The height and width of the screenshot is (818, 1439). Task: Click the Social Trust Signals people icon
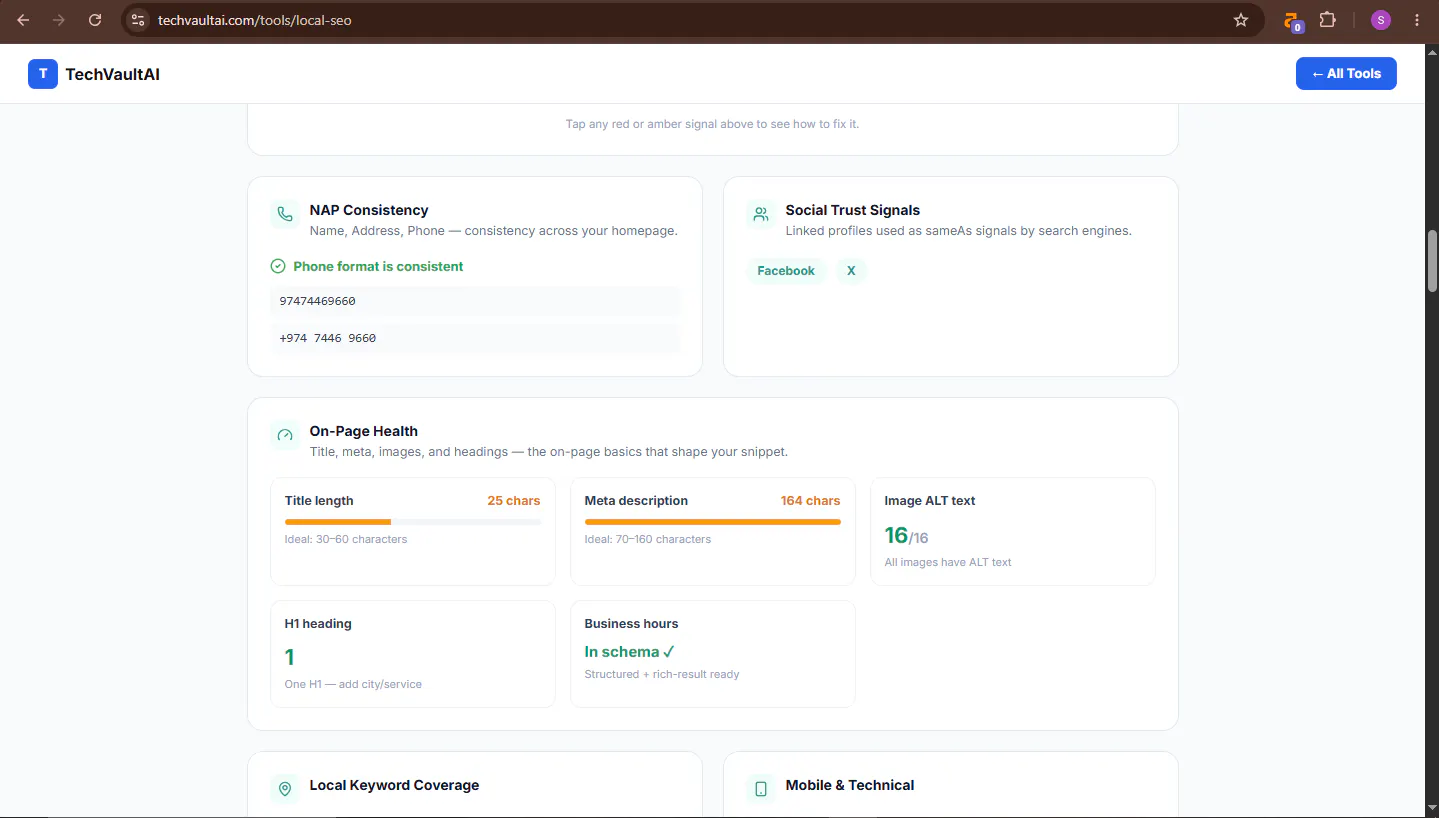coord(761,214)
